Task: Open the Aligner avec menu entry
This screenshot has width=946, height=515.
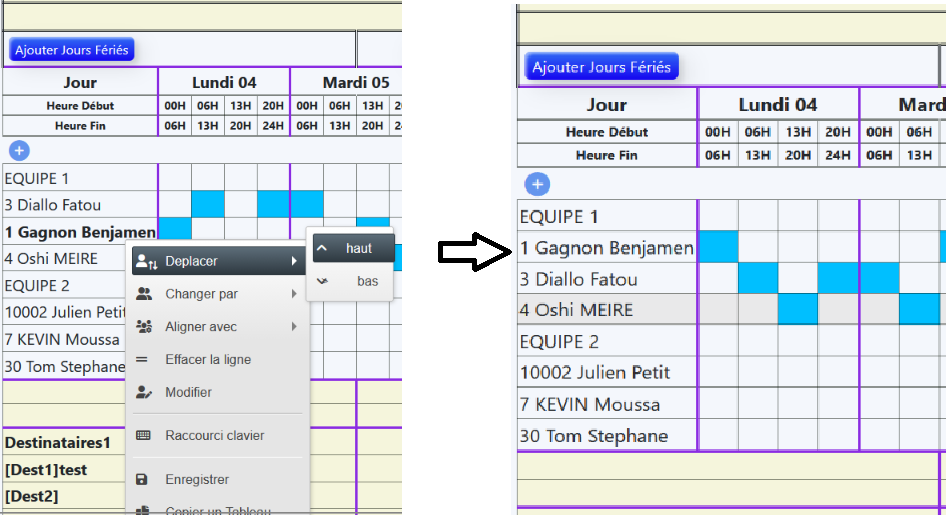Action: [218, 326]
